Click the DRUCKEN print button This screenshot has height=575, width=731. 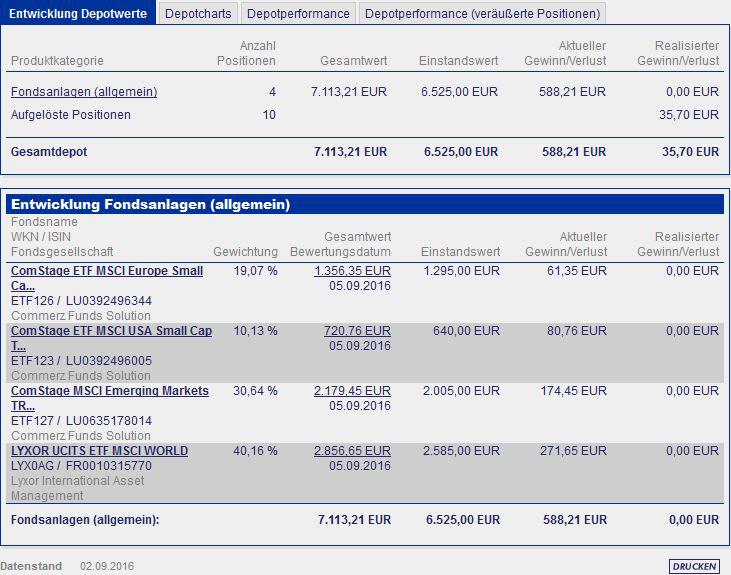pyautogui.click(x=694, y=566)
